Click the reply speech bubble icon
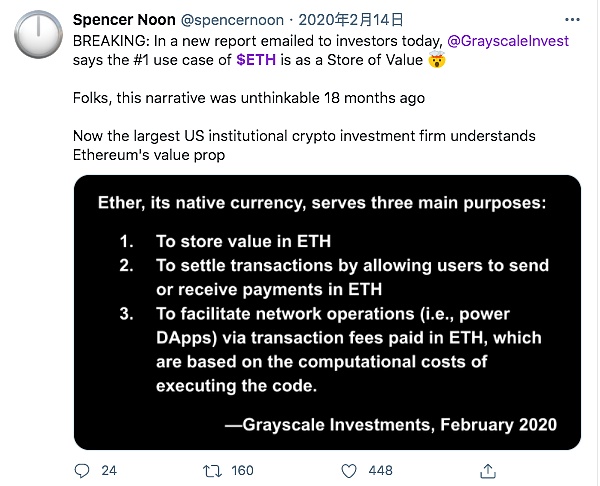This screenshot has width=600, height=486. (82, 469)
